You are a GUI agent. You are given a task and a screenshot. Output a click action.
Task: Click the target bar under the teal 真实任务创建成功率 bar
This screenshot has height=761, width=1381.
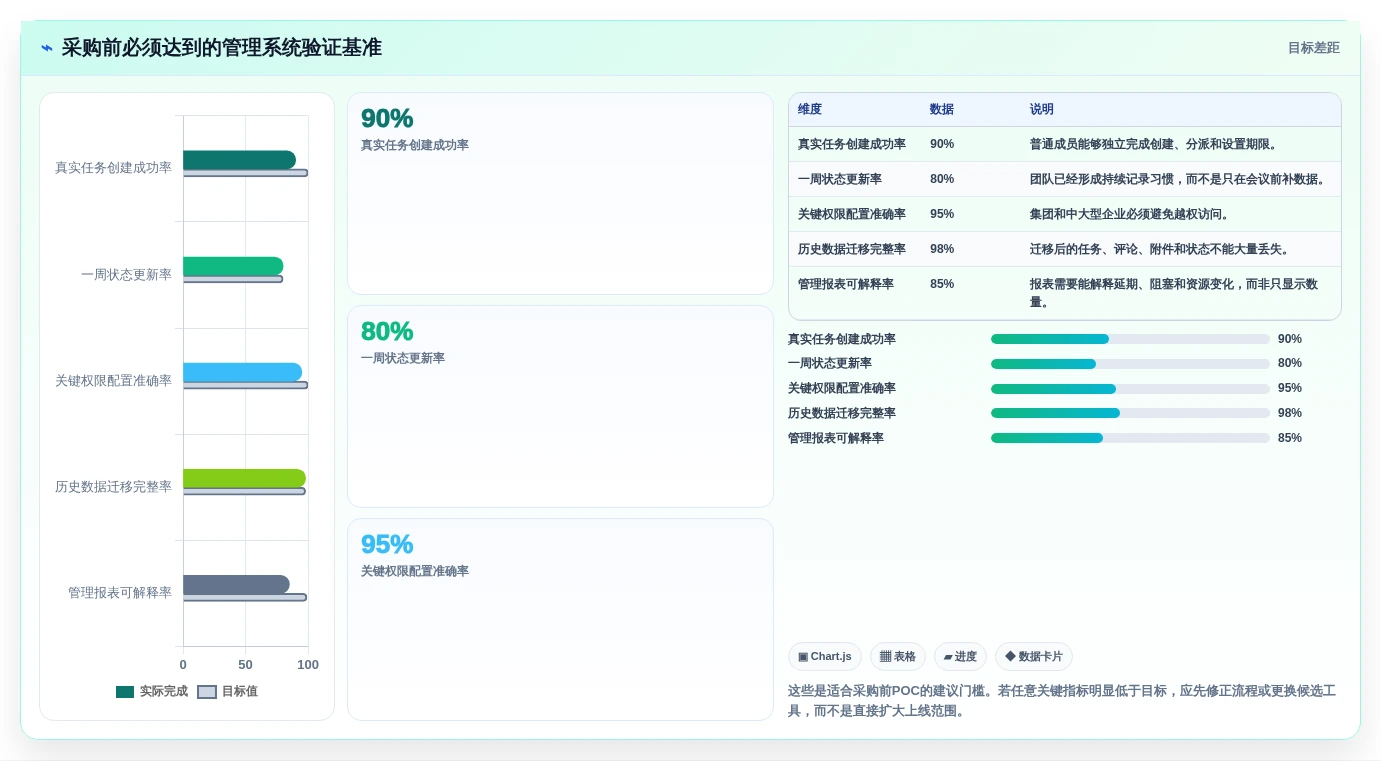pos(245,173)
